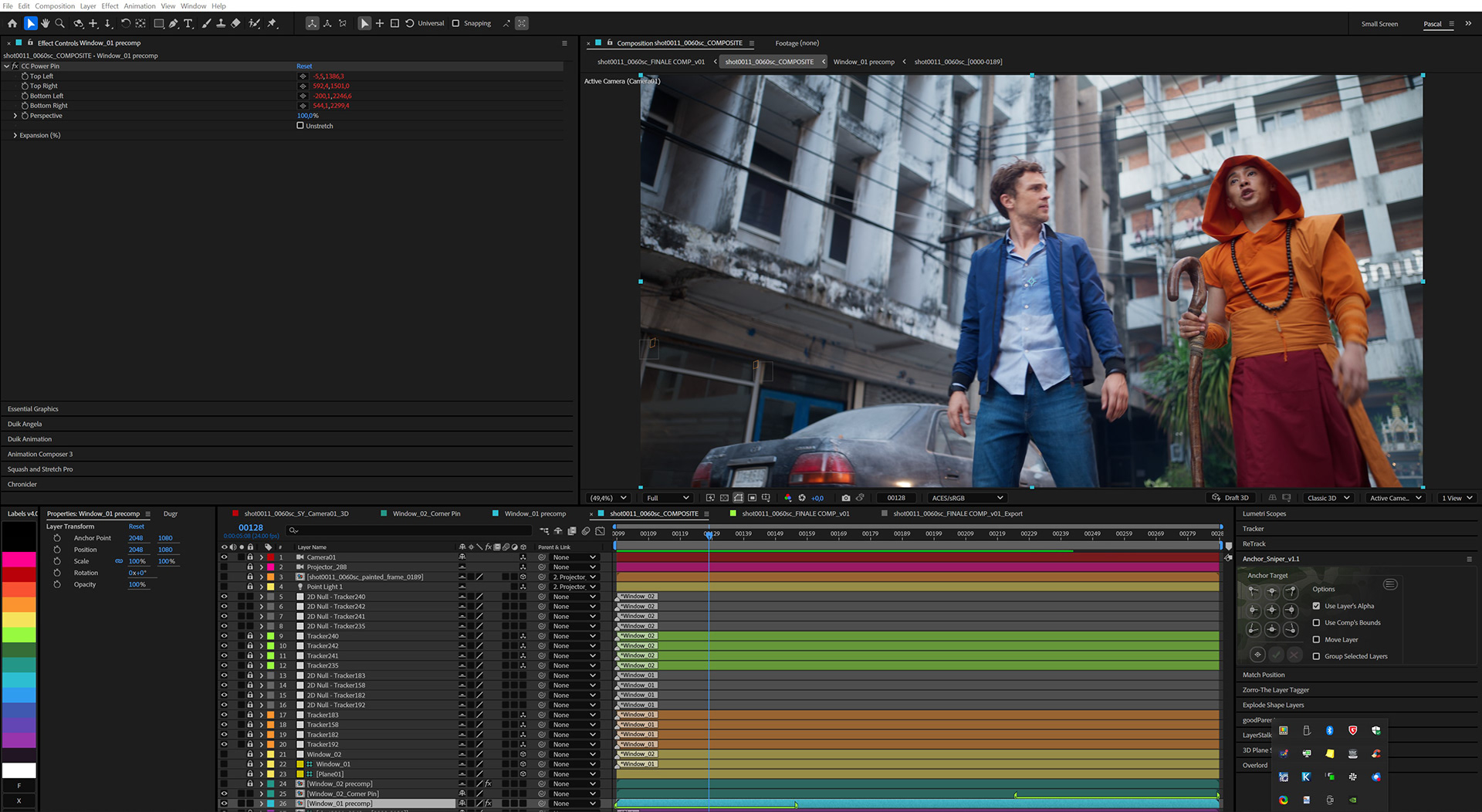The width and height of the screenshot is (1482, 812).
Task: Select the Clone Stamp tool
Action: [x=221, y=23]
